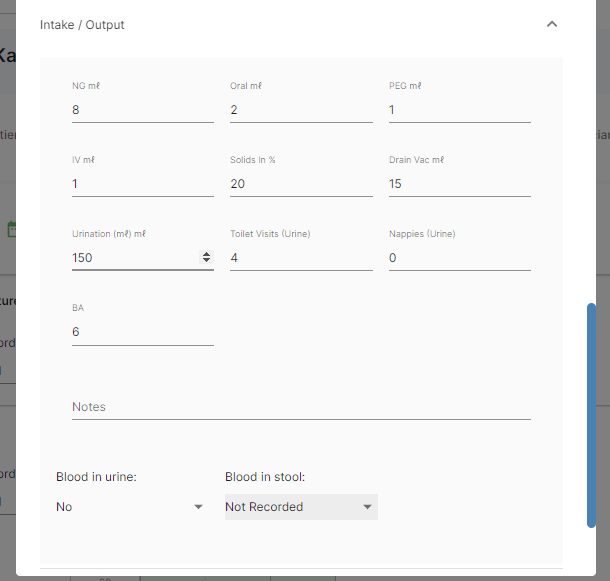This screenshot has height=581, width=610.
Task: Click the green calendar icon behind dialog
Action: coord(11,229)
